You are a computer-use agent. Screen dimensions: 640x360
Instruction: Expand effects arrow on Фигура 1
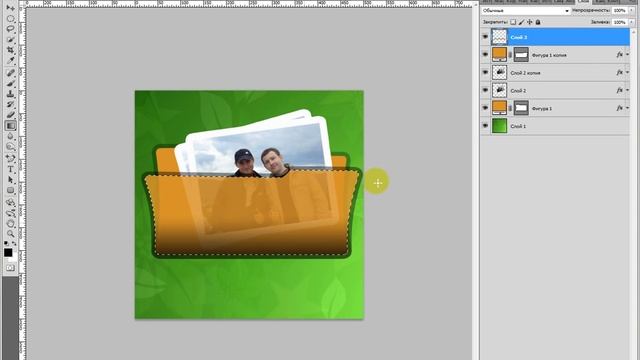pyautogui.click(x=627, y=108)
